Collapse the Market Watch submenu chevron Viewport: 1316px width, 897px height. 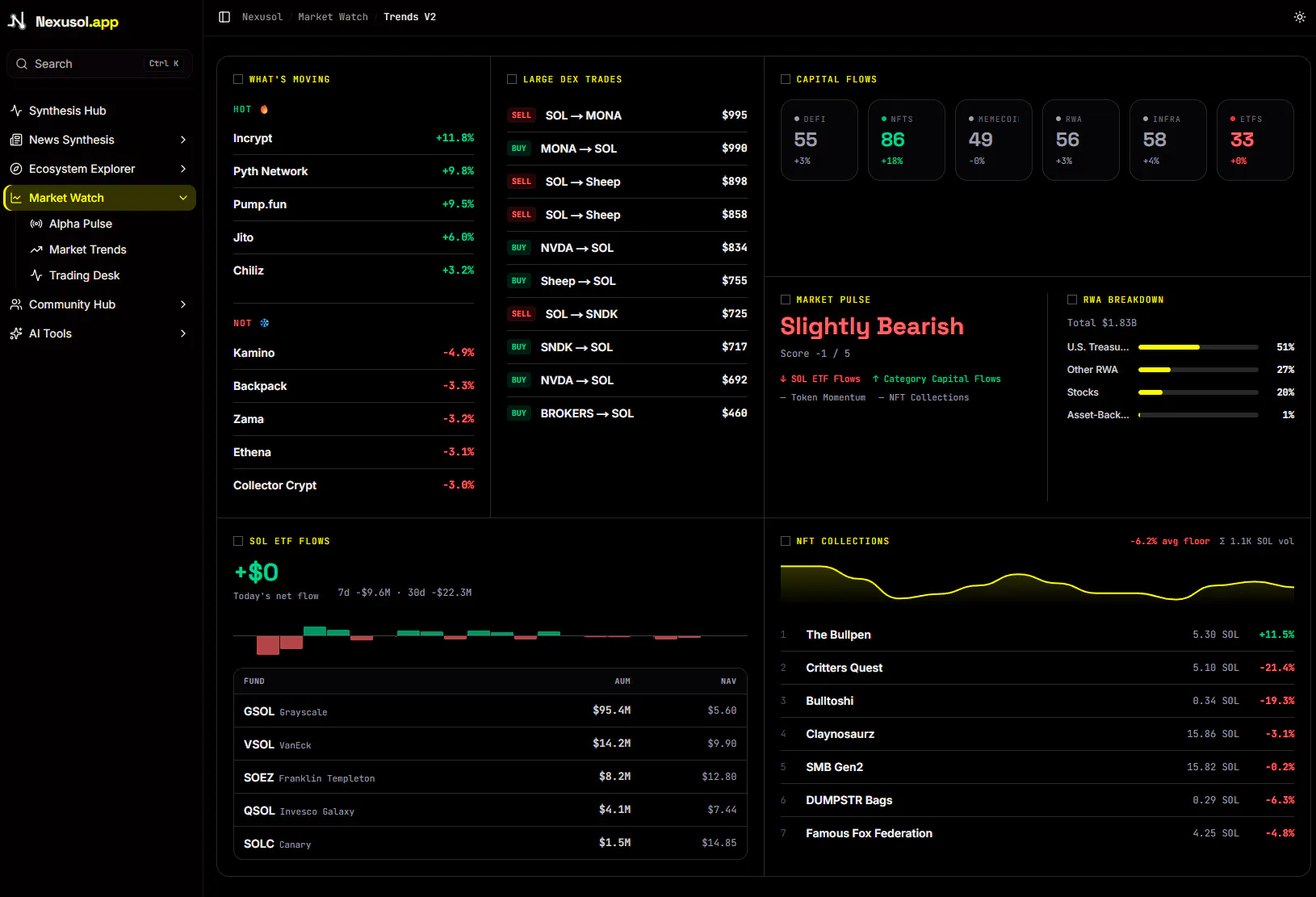183,198
